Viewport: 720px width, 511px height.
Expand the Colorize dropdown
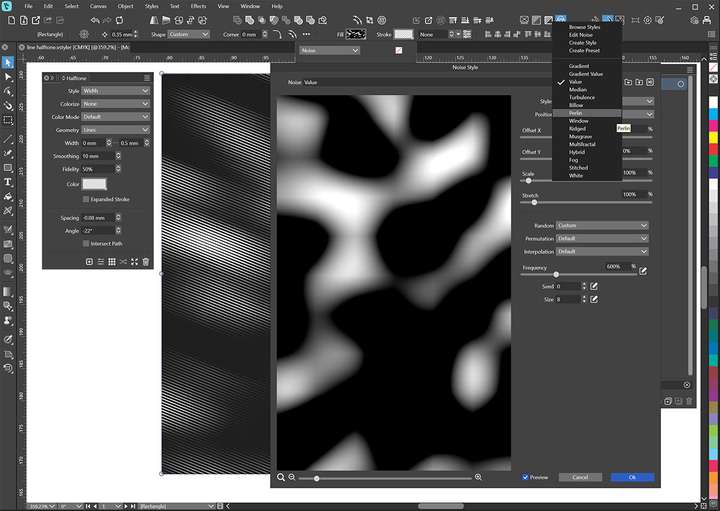pos(116,103)
